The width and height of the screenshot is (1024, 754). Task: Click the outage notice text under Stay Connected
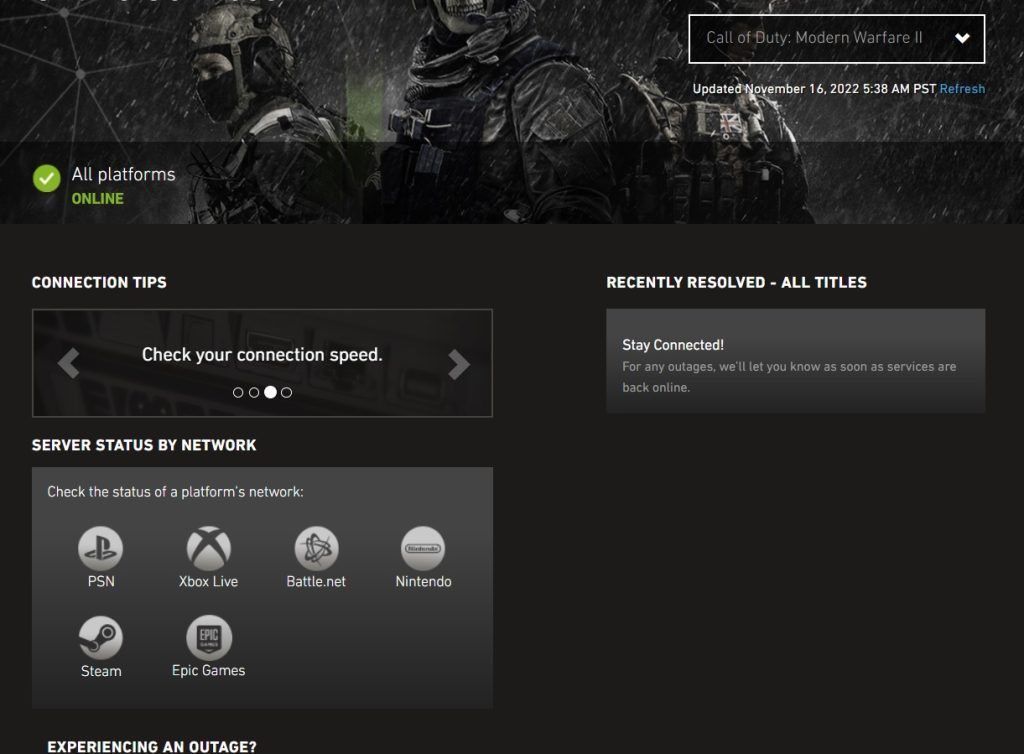(789, 377)
